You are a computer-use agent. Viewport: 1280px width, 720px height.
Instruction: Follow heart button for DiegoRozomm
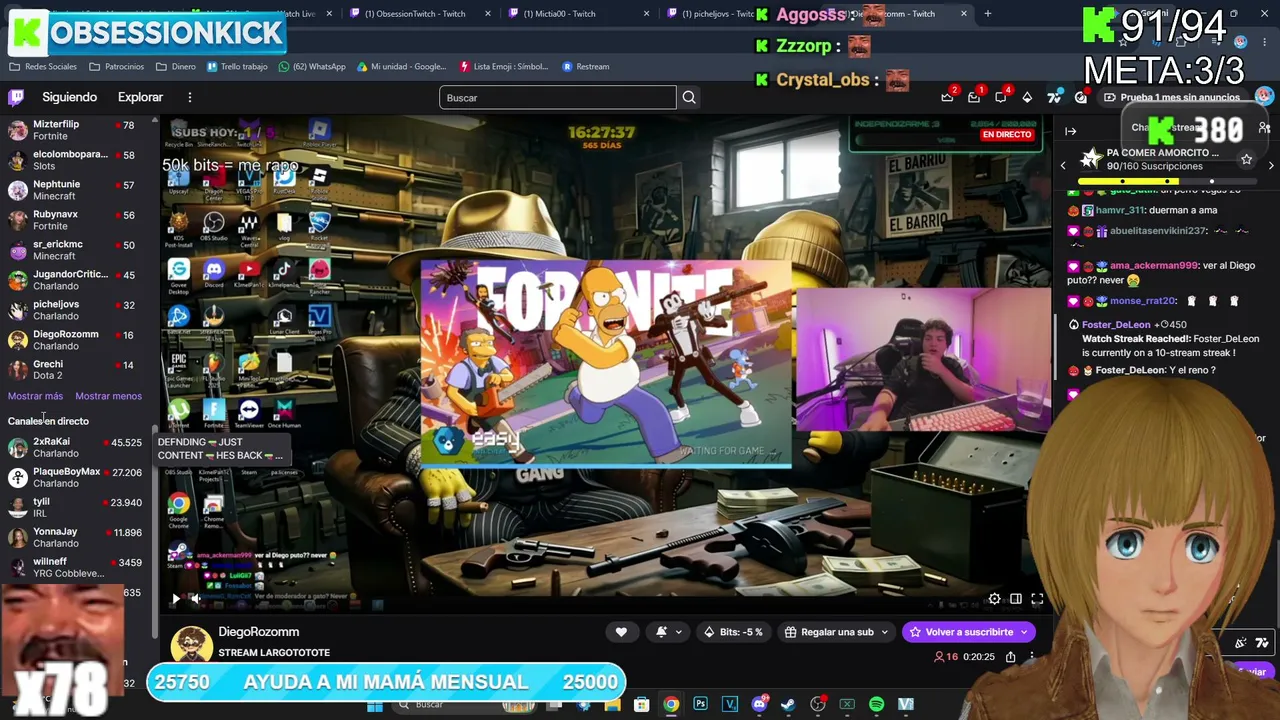click(x=621, y=632)
